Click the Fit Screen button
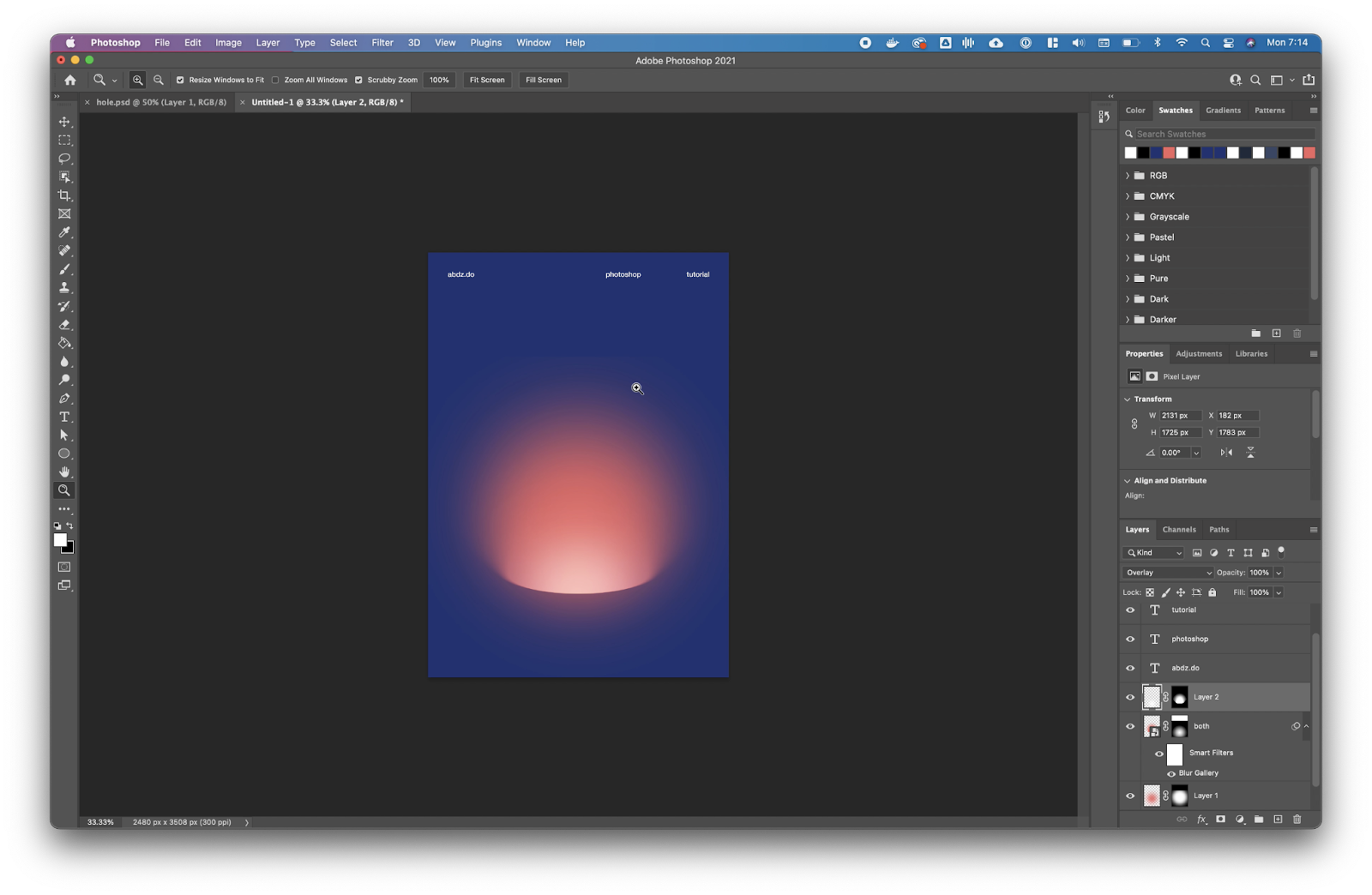This screenshot has height=895, width=1372. point(487,80)
